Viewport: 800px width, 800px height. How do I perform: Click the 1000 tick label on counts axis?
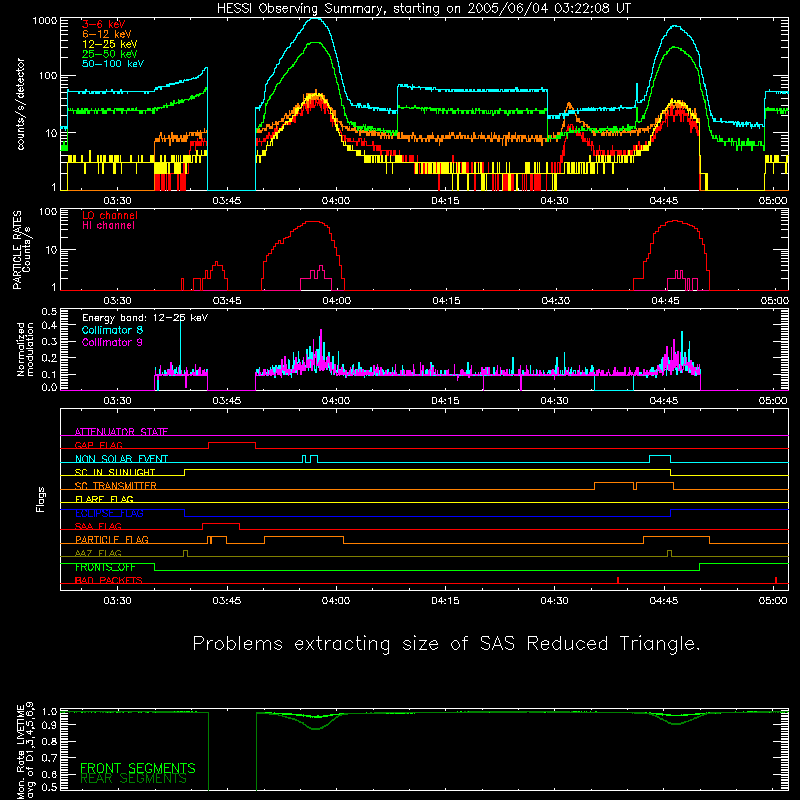click(x=45, y=21)
